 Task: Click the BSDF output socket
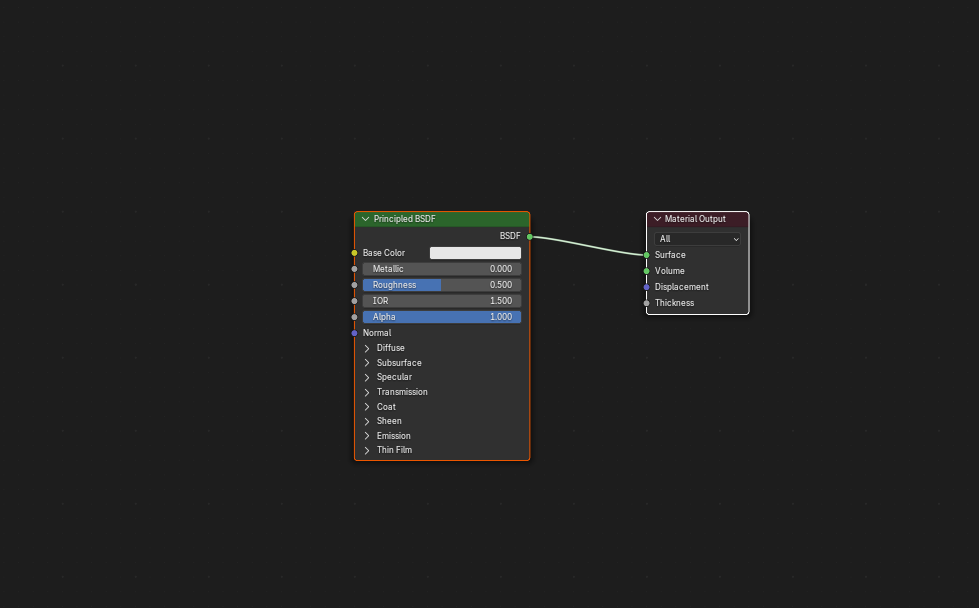click(529, 237)
